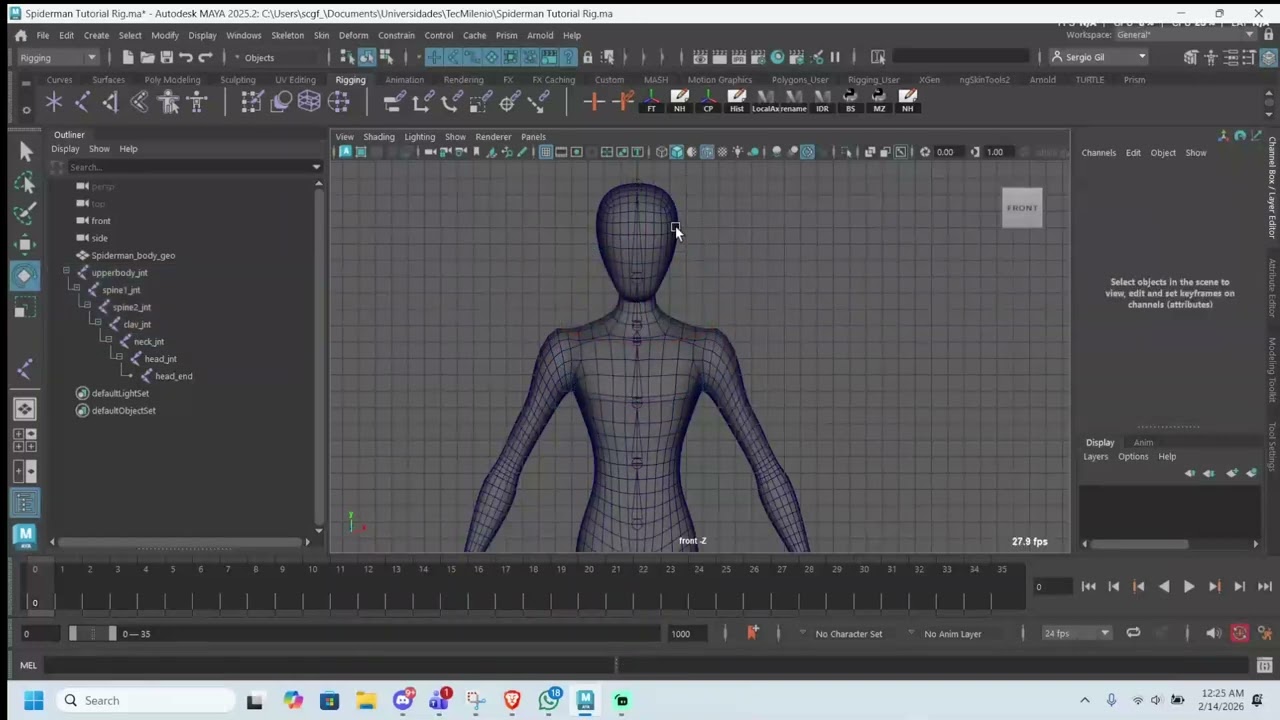Toggle the viewport grid display
The height and width of the screenshot is (720, 1280).
coord(545,152)
